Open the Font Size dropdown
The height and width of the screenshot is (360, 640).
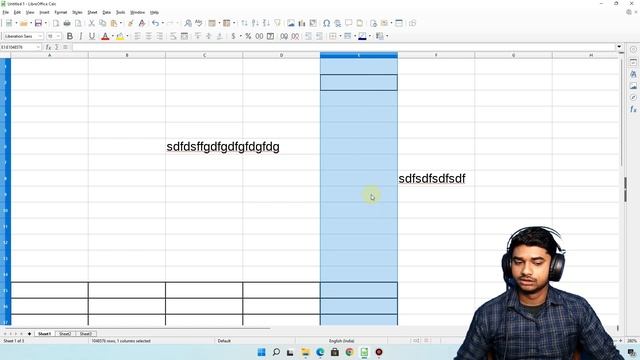point(58,36)
